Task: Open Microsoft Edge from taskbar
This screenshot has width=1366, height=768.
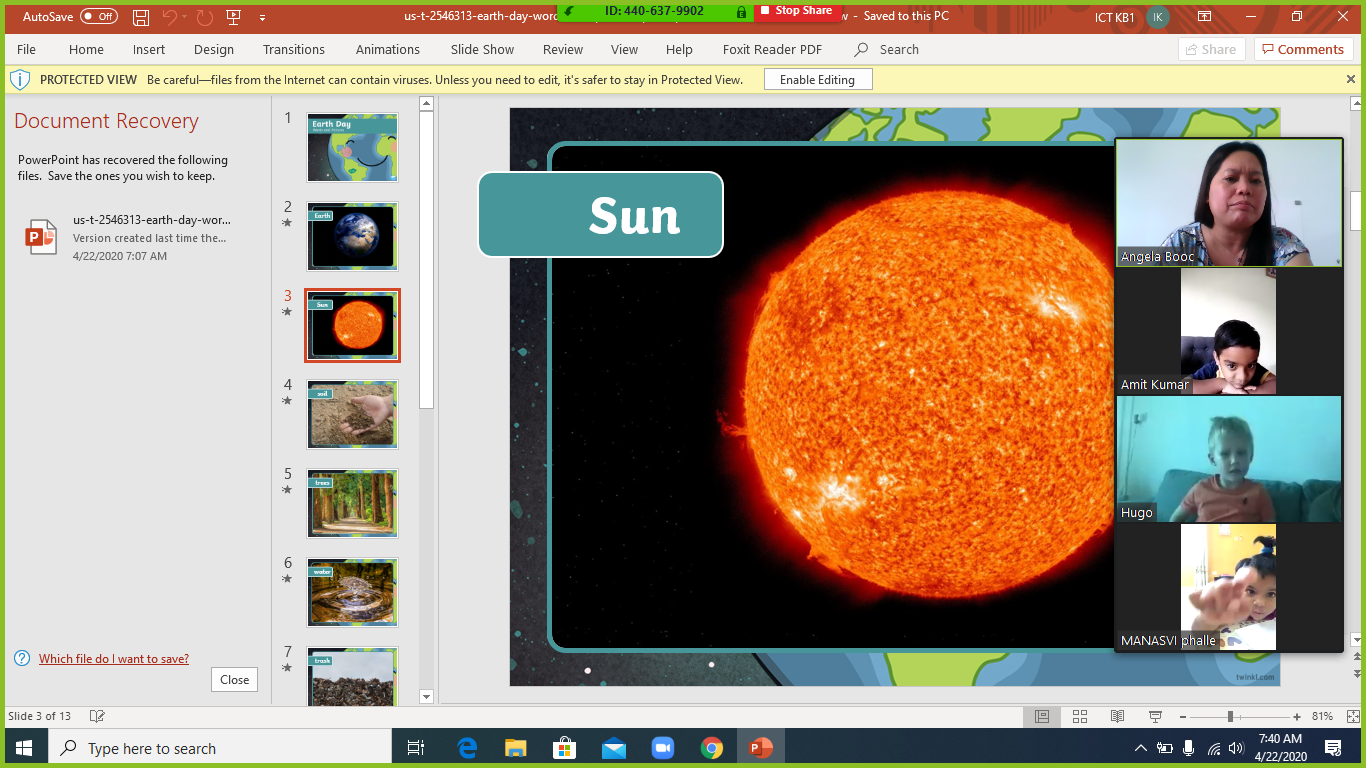Action: [x=467, y=748]
